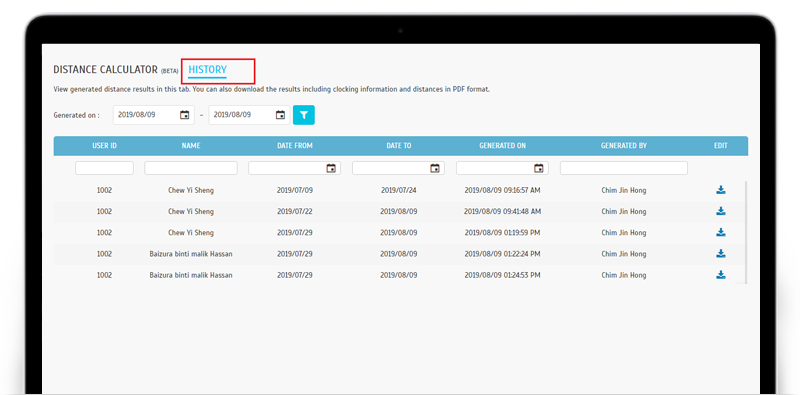800x395 pixels.
Task: Click the Generated By filter field
Action: coord(623,168)
